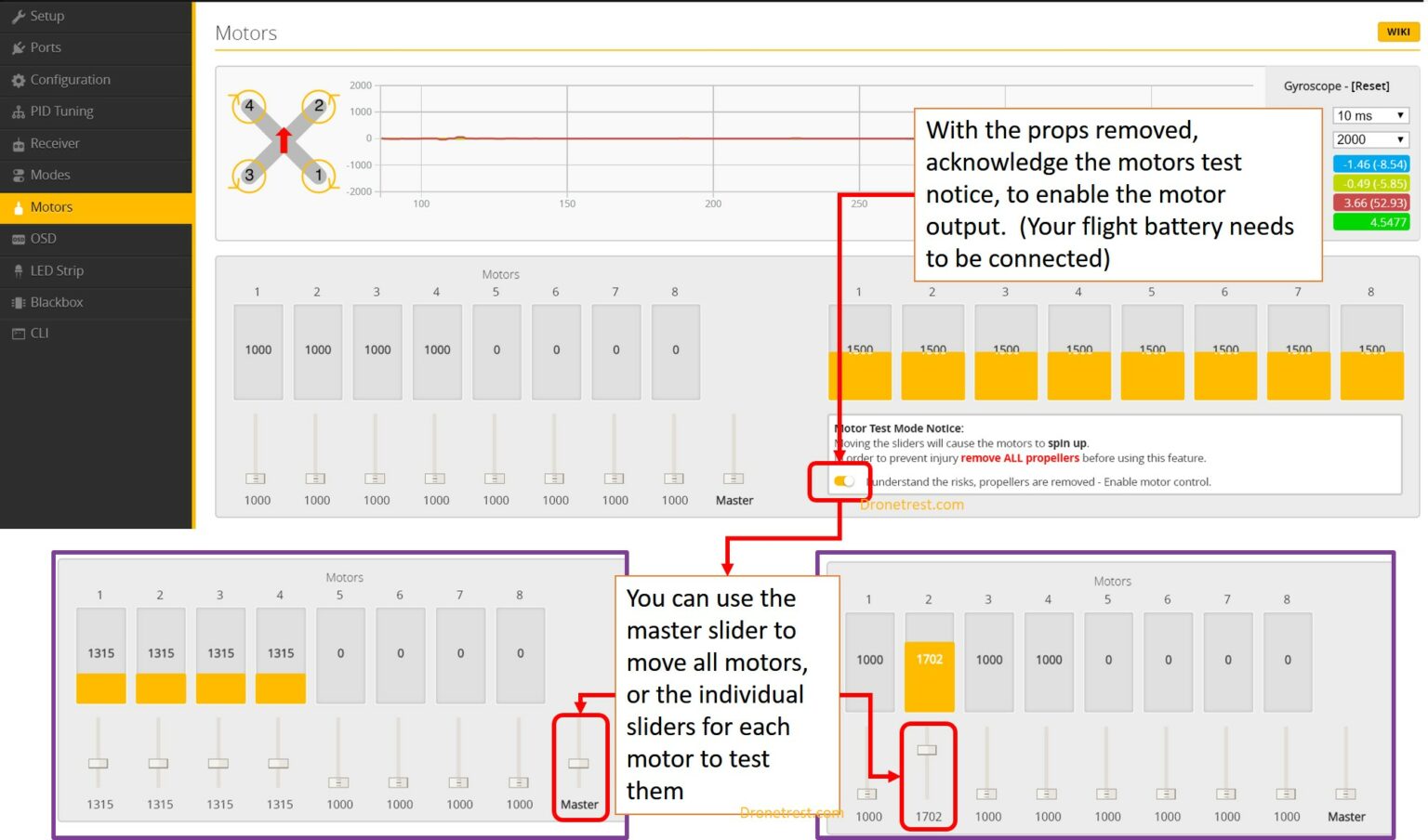This screenshot has width=1428, height=840.
Task: Open the OSD tab
Action: (44, 239)
